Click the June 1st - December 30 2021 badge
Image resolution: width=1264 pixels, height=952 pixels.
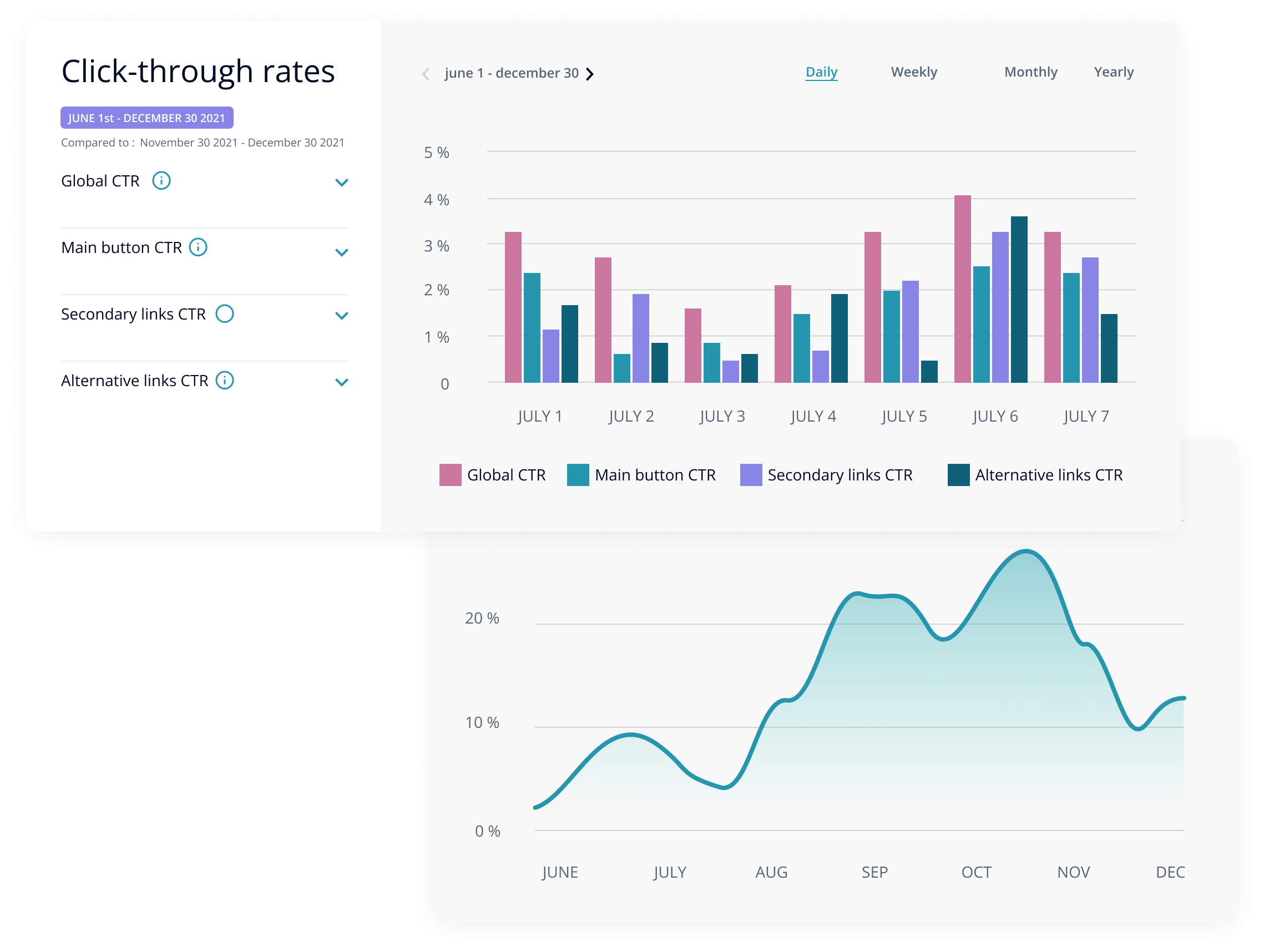coord(147,118)
